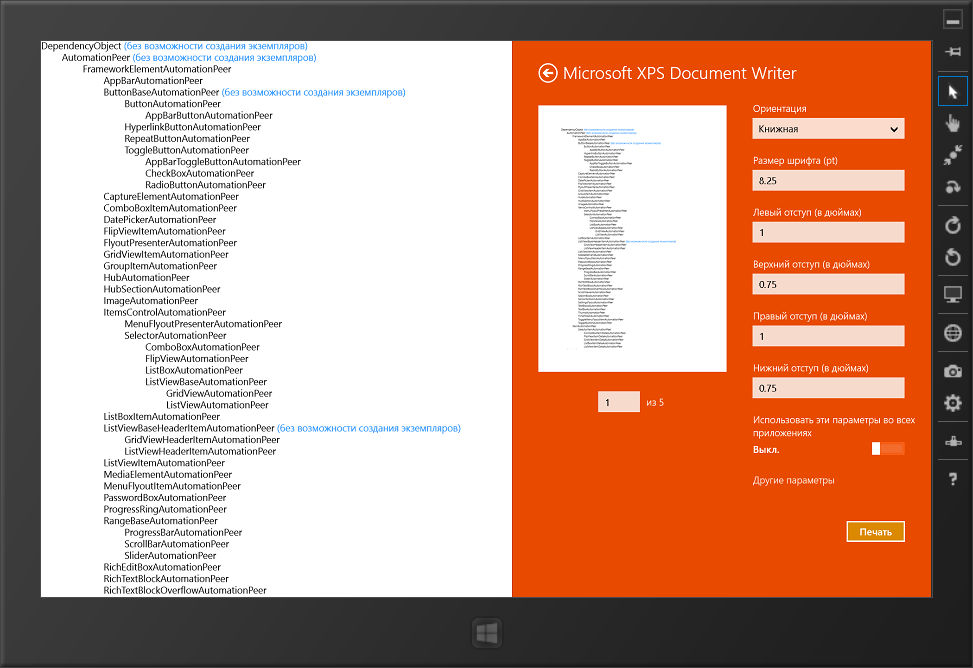Activate pinch/zoom touch mode
The width and height of the screenshot is (973, 668).
click(953, 155)
